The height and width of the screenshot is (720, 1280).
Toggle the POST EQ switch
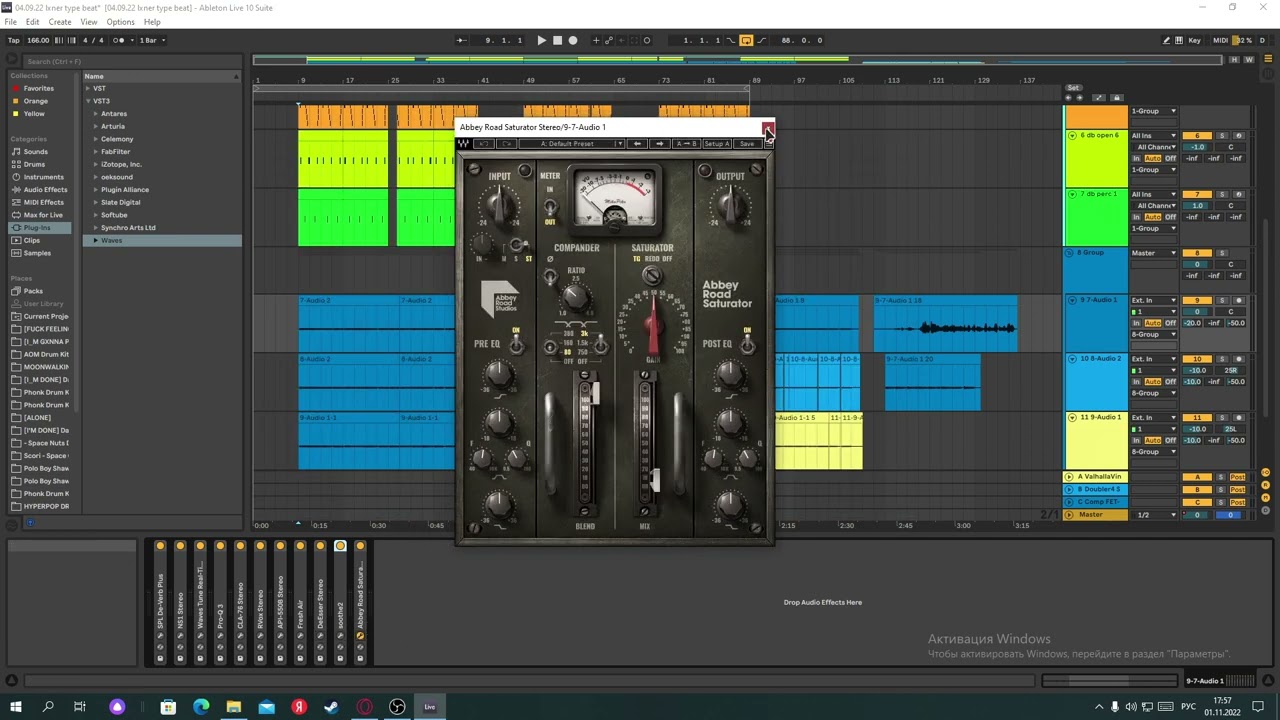tap(746, 343)
